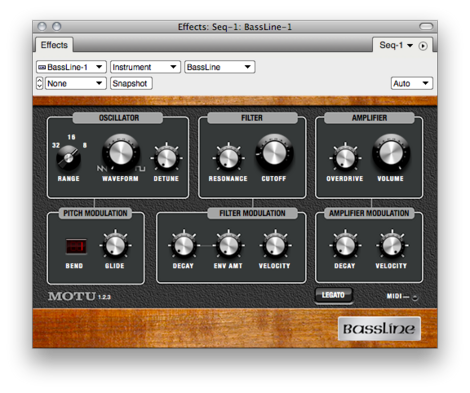Click the Env Amt knob
The image size is (470, 393).
pos(228,245)
